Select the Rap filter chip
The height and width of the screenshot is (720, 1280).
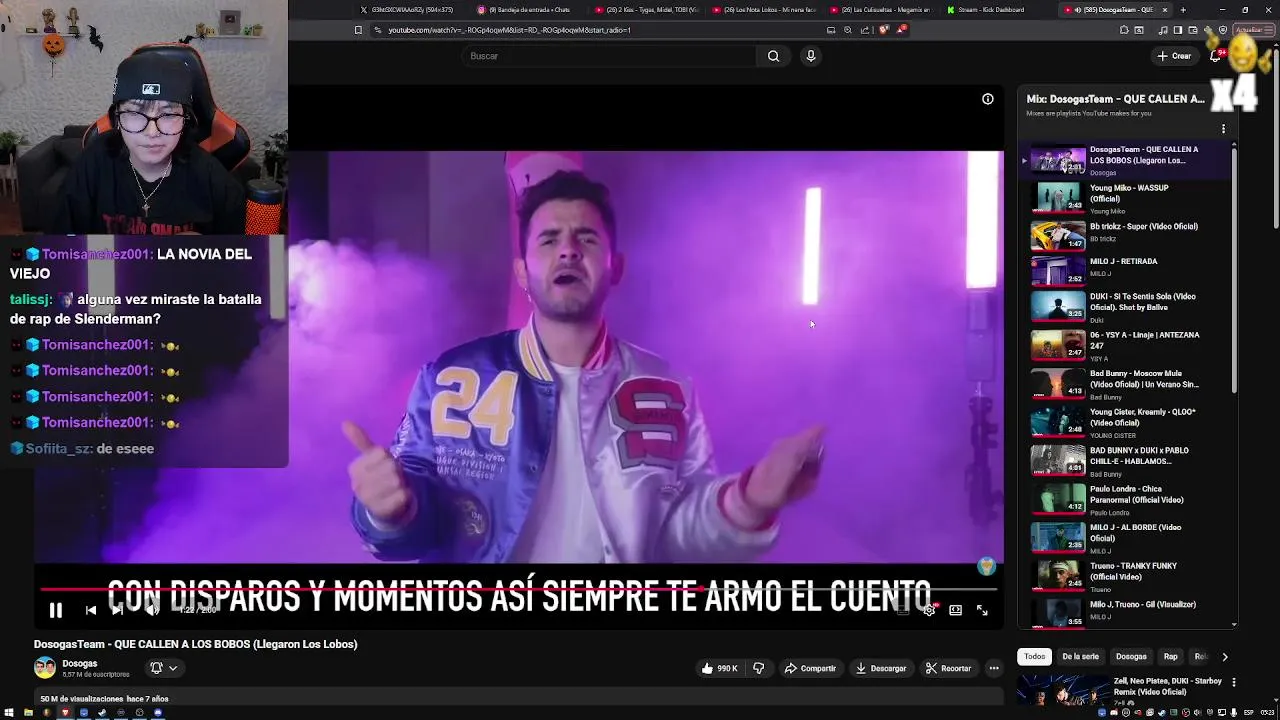[x=1170, y=657]
